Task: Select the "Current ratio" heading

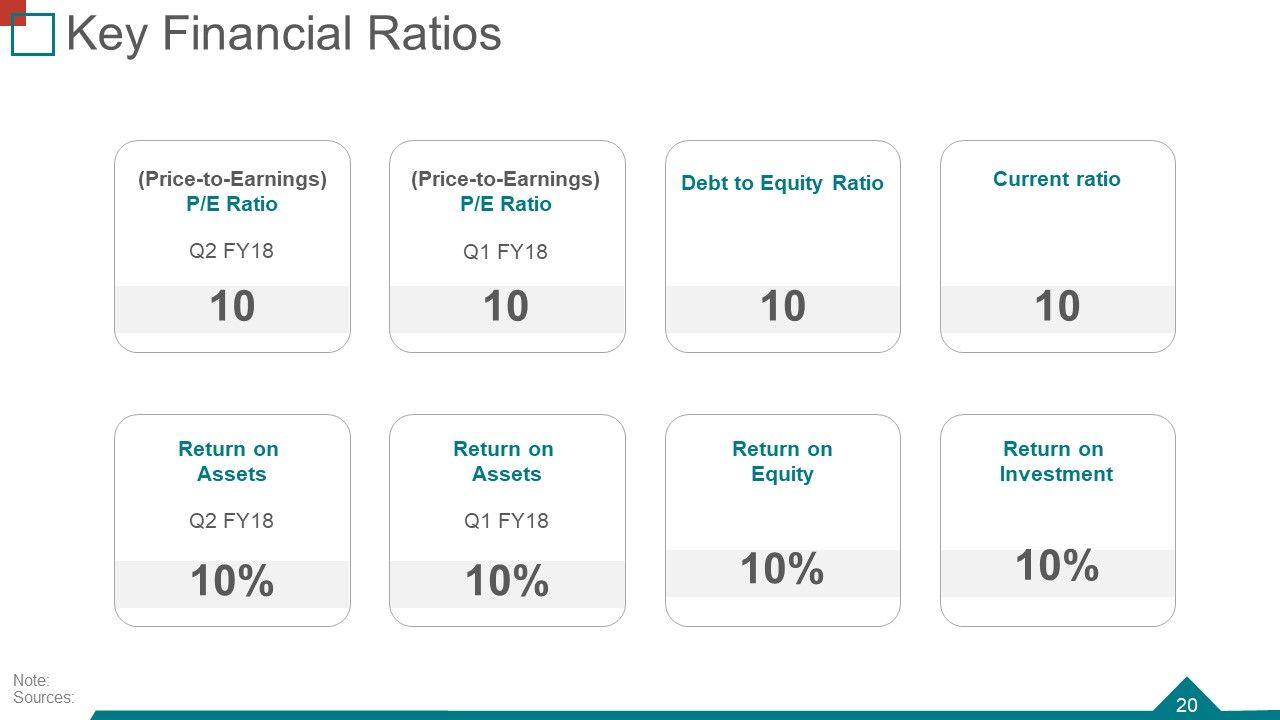Action: click(1056, 179)
